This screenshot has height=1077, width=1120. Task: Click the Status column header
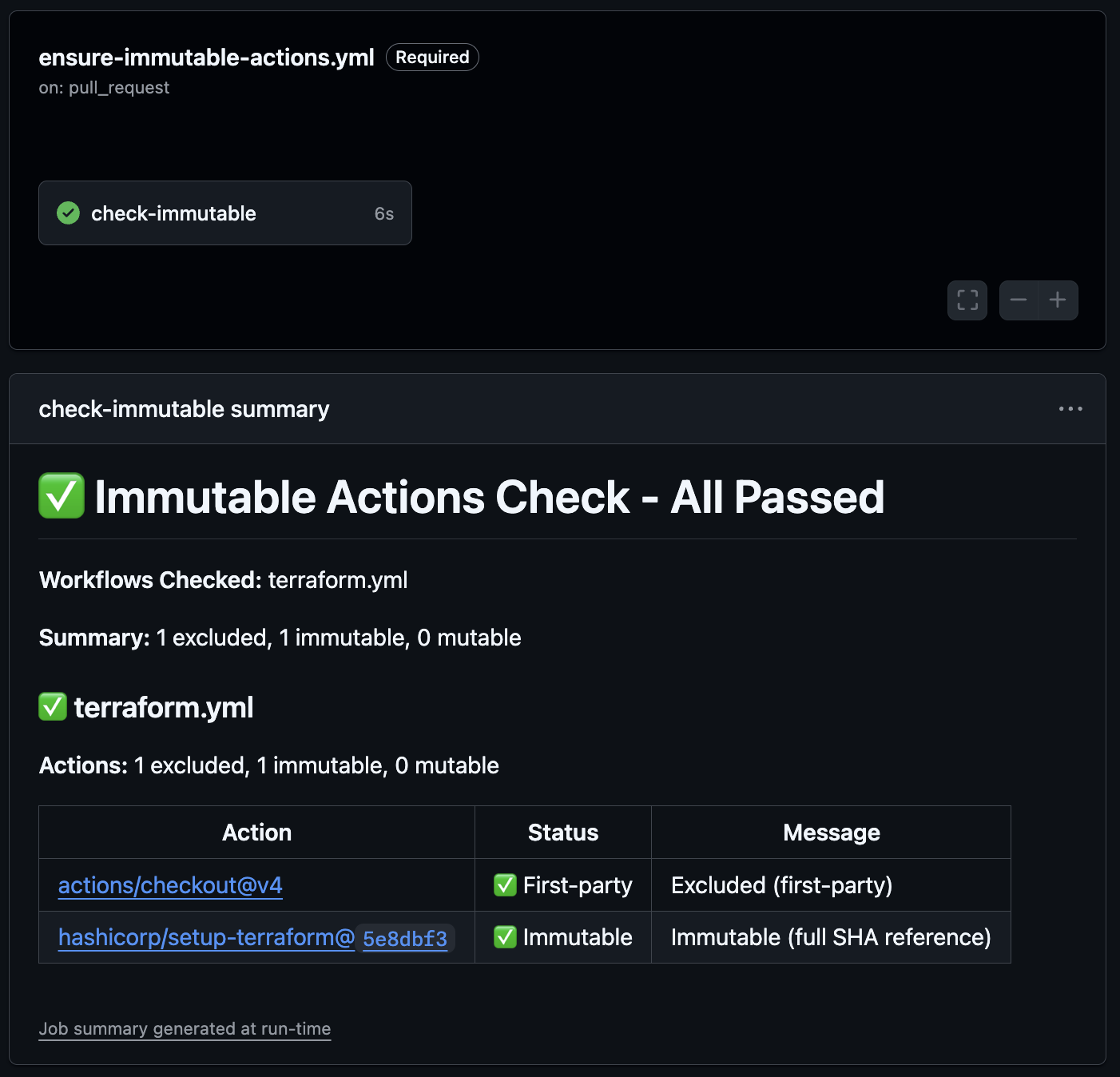coord(563,833)
